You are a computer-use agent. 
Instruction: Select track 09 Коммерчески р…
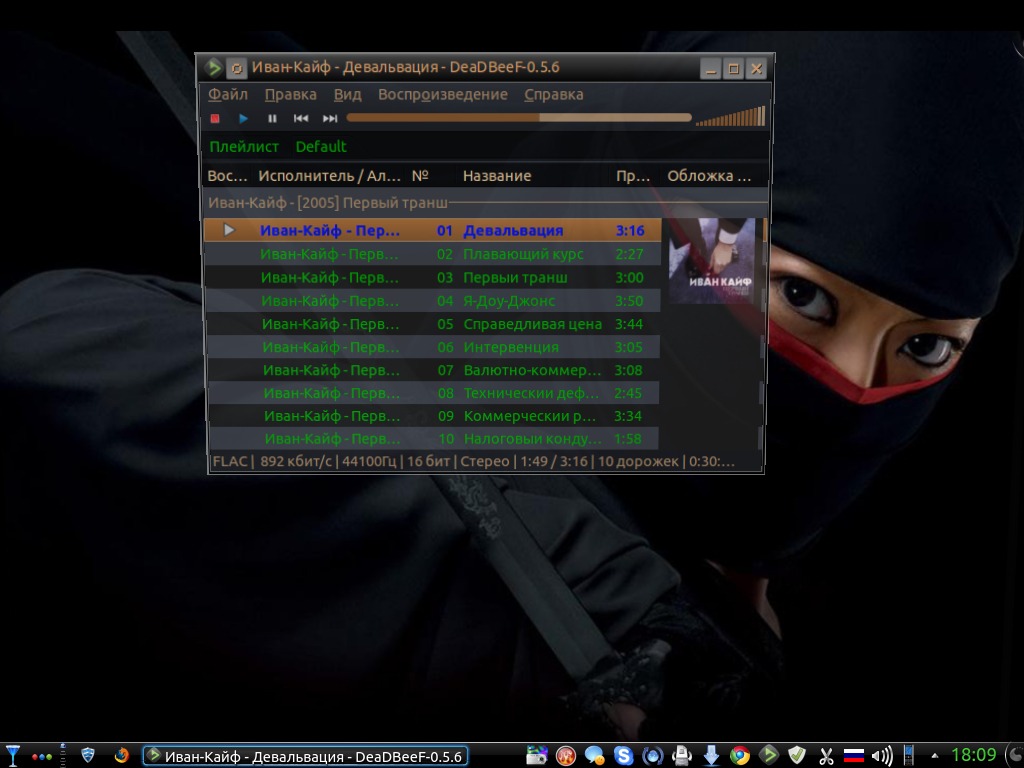pos(432,416)
